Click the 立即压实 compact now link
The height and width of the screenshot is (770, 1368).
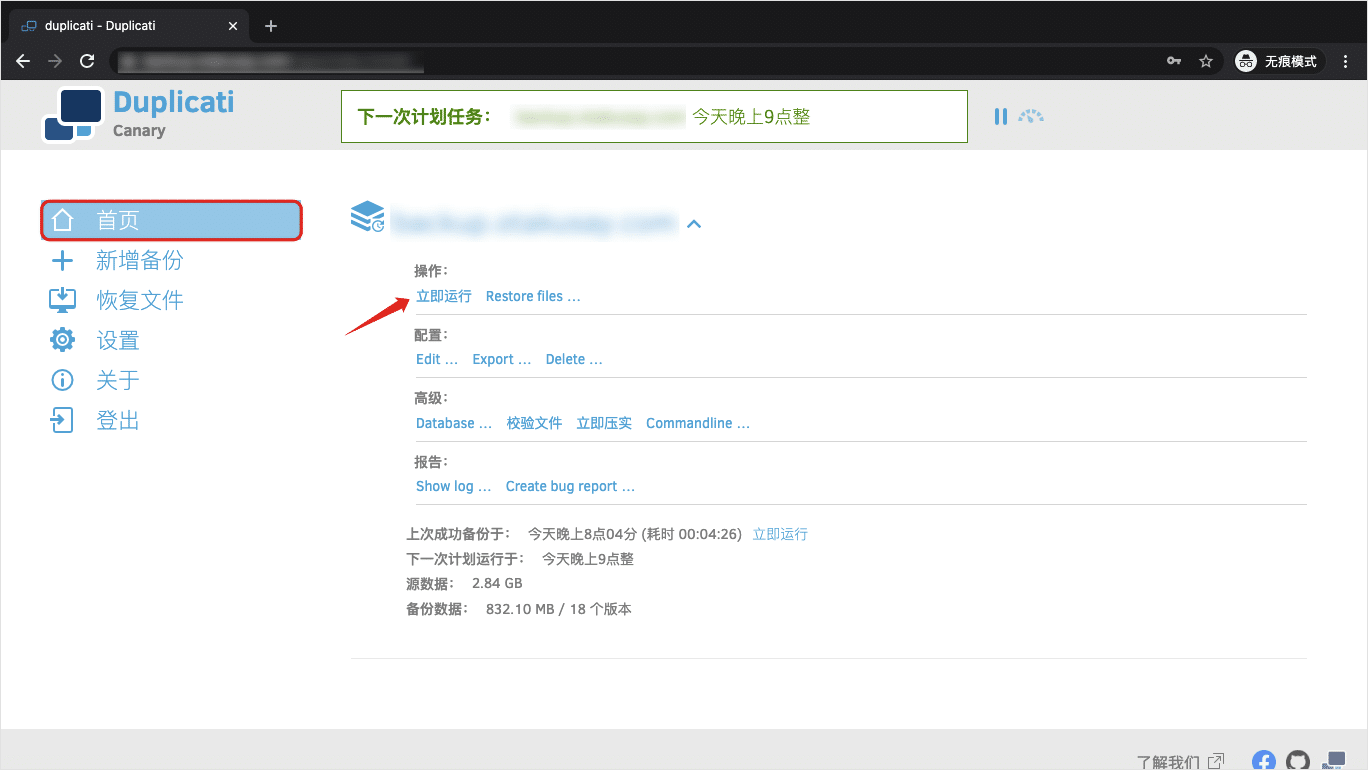[x=604, y=423]
